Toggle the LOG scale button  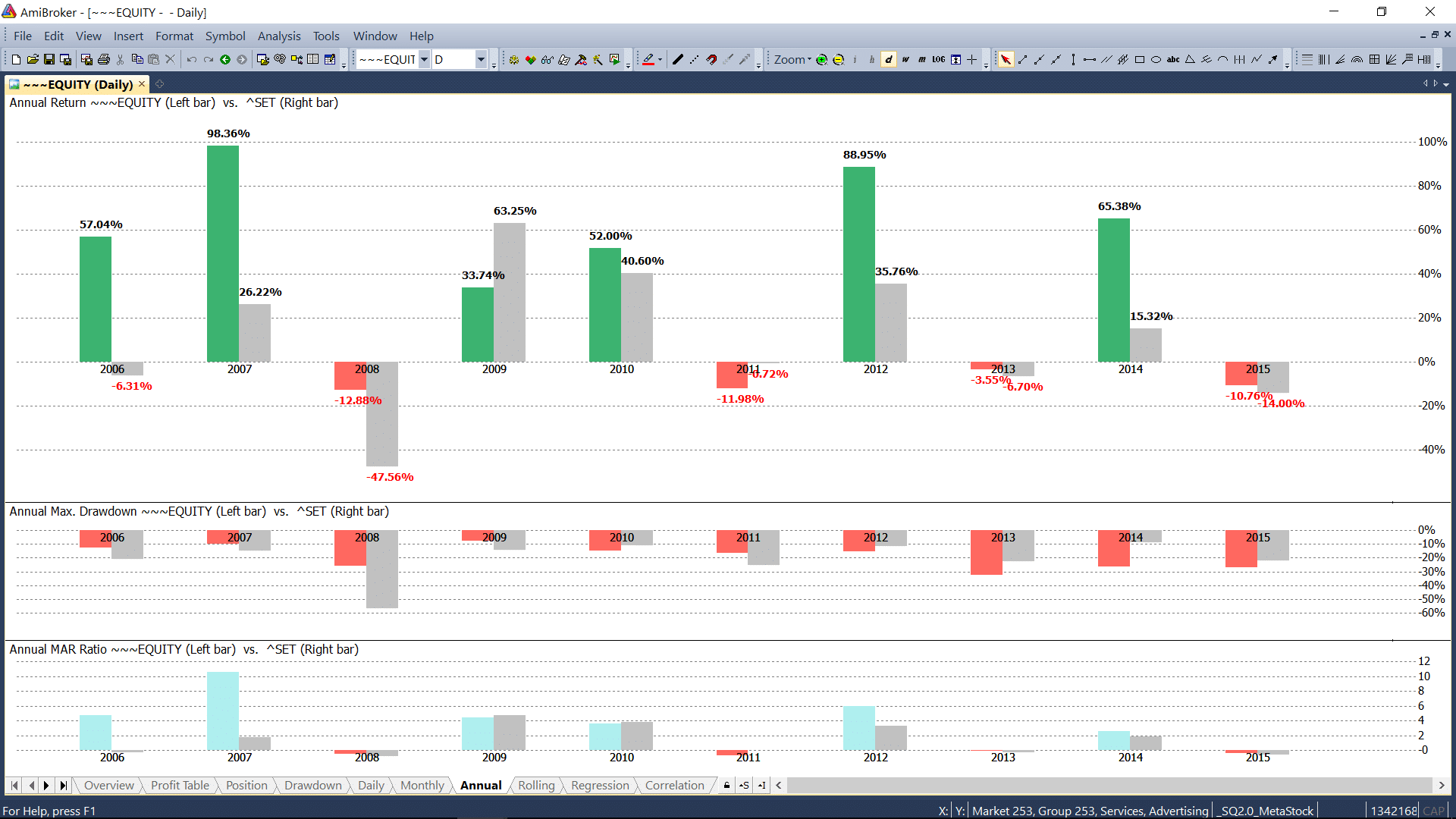point(938,59)
